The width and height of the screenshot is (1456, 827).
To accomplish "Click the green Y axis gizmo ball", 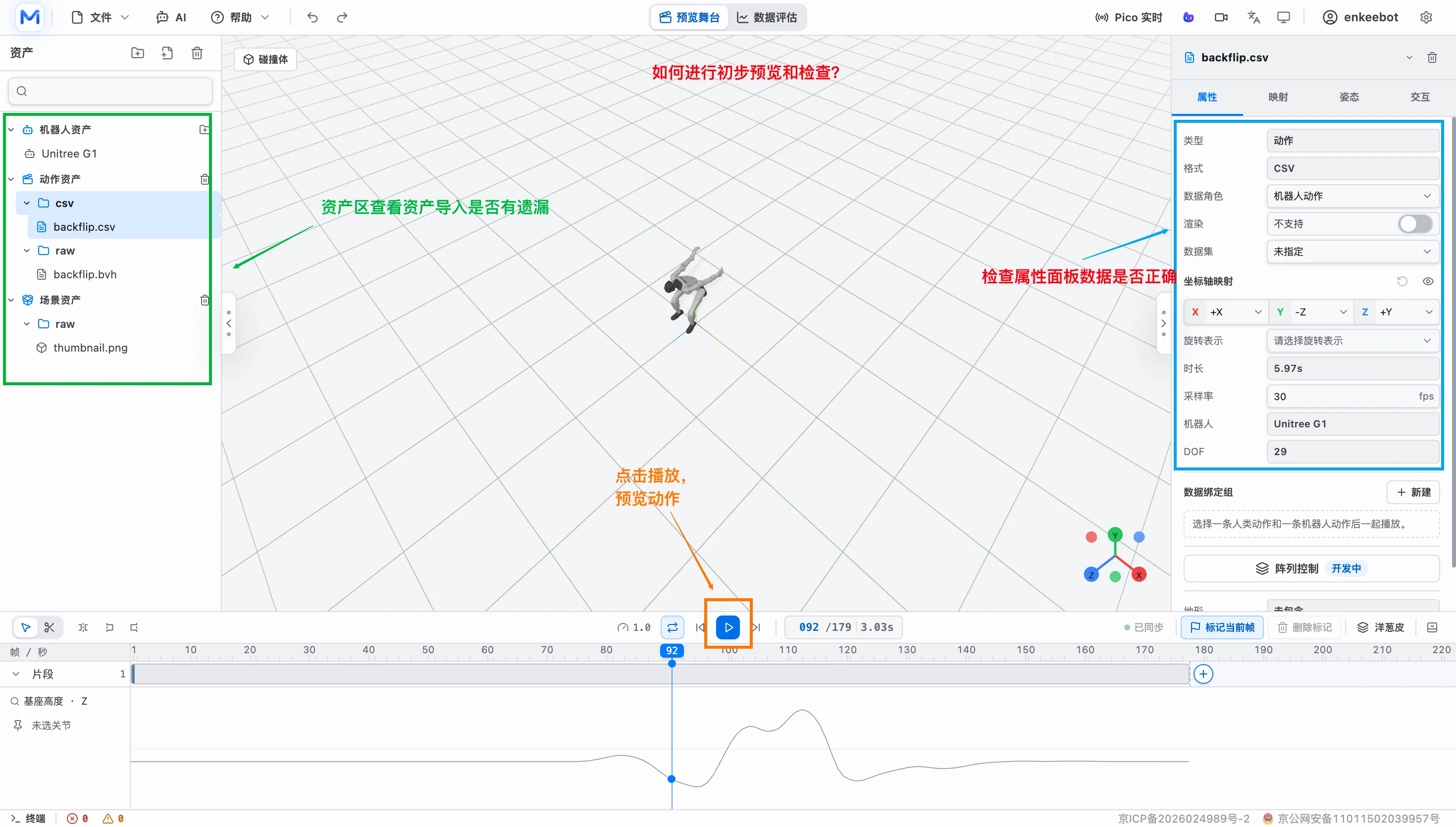I will coord(1115,535).
